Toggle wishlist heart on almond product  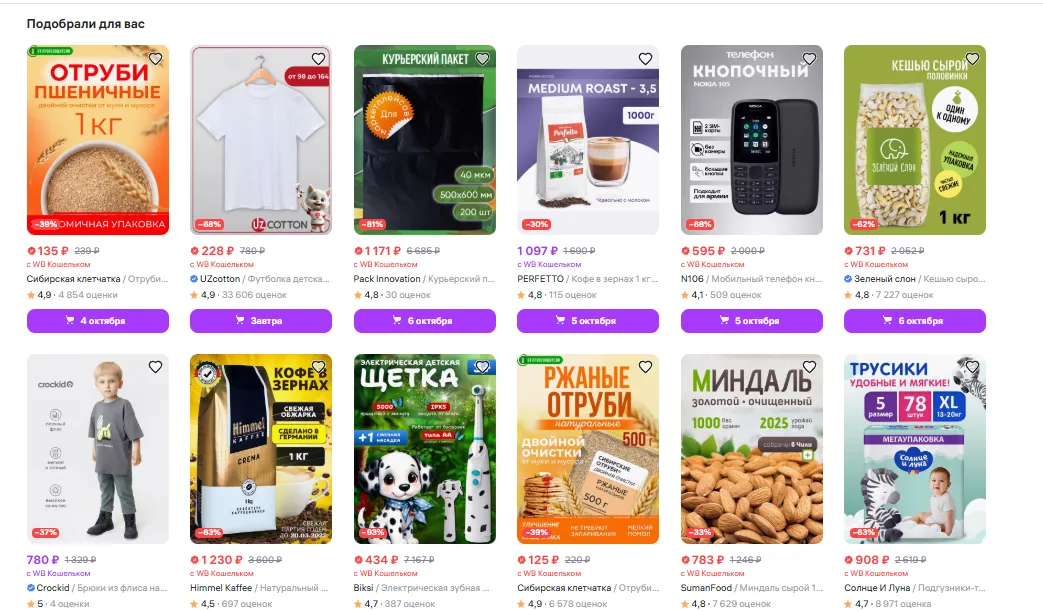point(809,367)
